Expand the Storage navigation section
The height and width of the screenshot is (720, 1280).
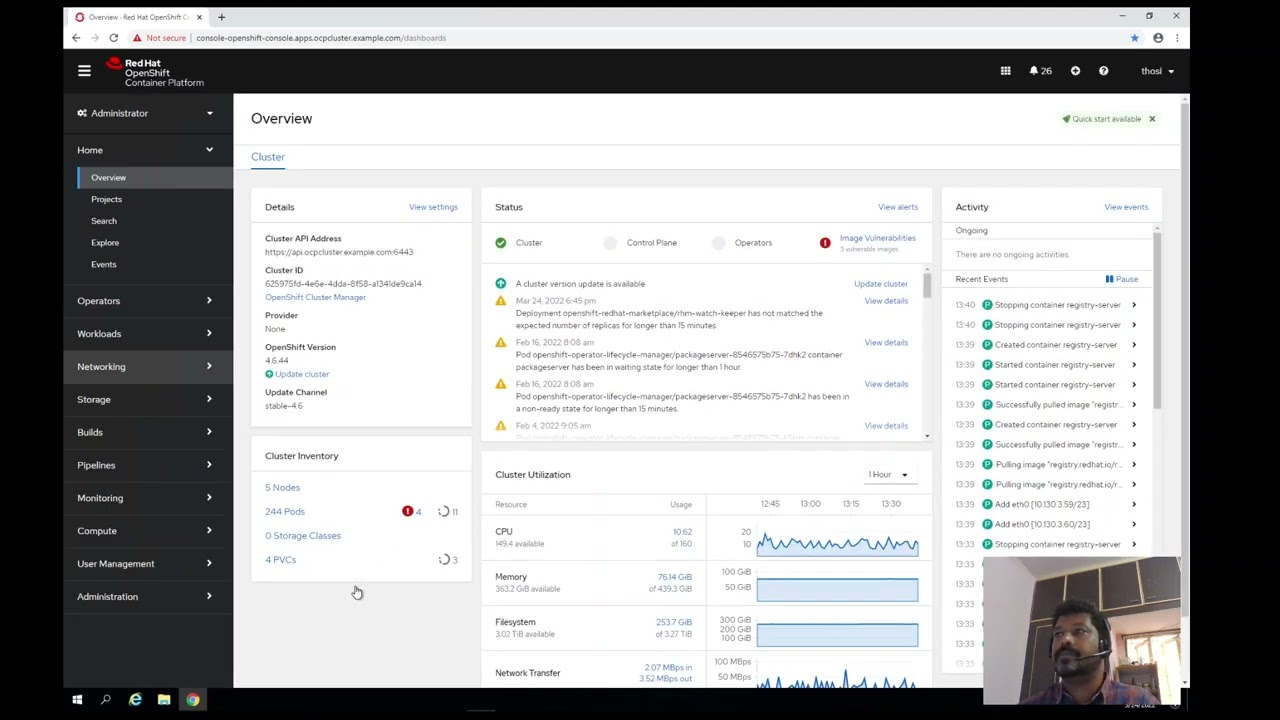[x=146, y=400]
